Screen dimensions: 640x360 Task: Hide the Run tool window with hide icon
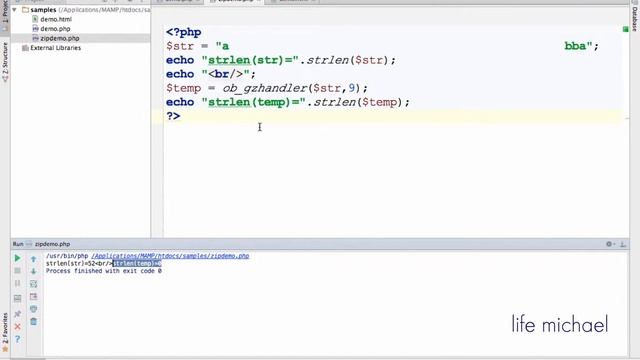tap(623, 244)
